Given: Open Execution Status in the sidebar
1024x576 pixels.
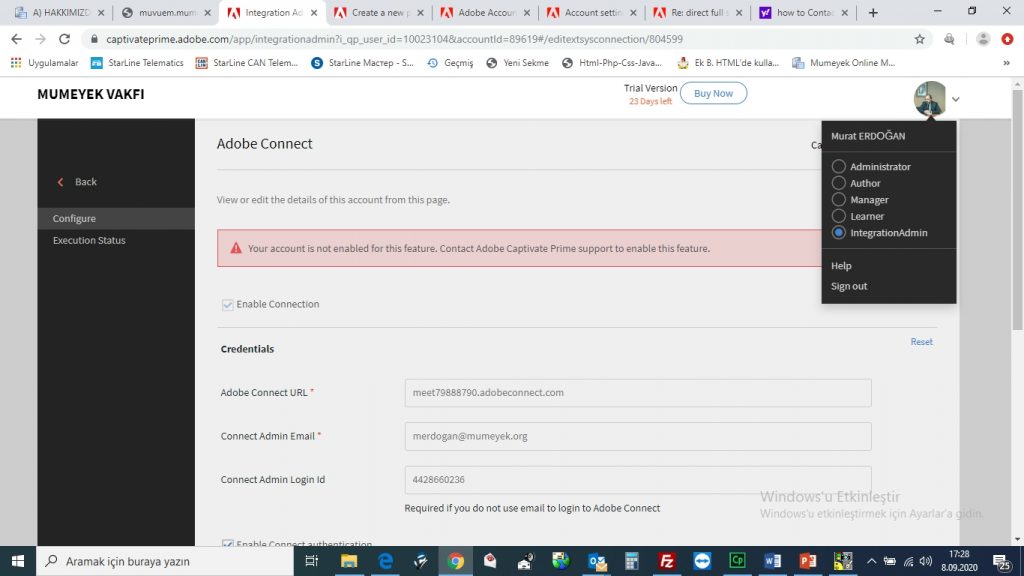Looking at the screenshot, I should 90,240.
